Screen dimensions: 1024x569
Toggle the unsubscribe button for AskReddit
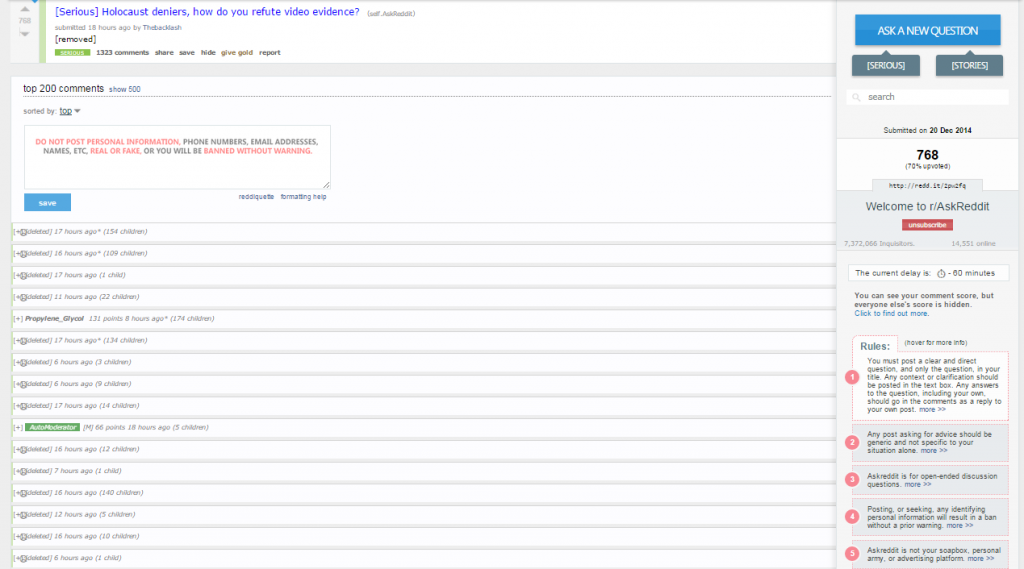[x=927, y=225]
